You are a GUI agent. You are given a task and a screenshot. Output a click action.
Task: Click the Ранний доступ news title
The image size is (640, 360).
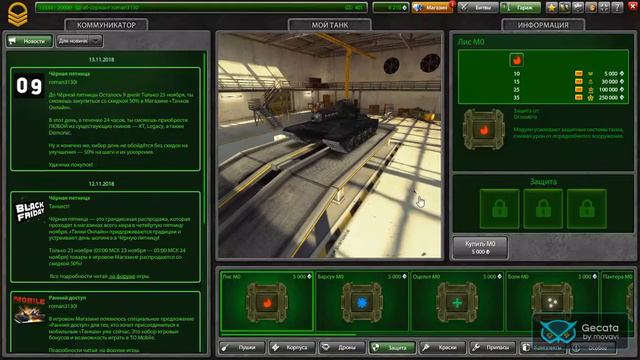67,298
